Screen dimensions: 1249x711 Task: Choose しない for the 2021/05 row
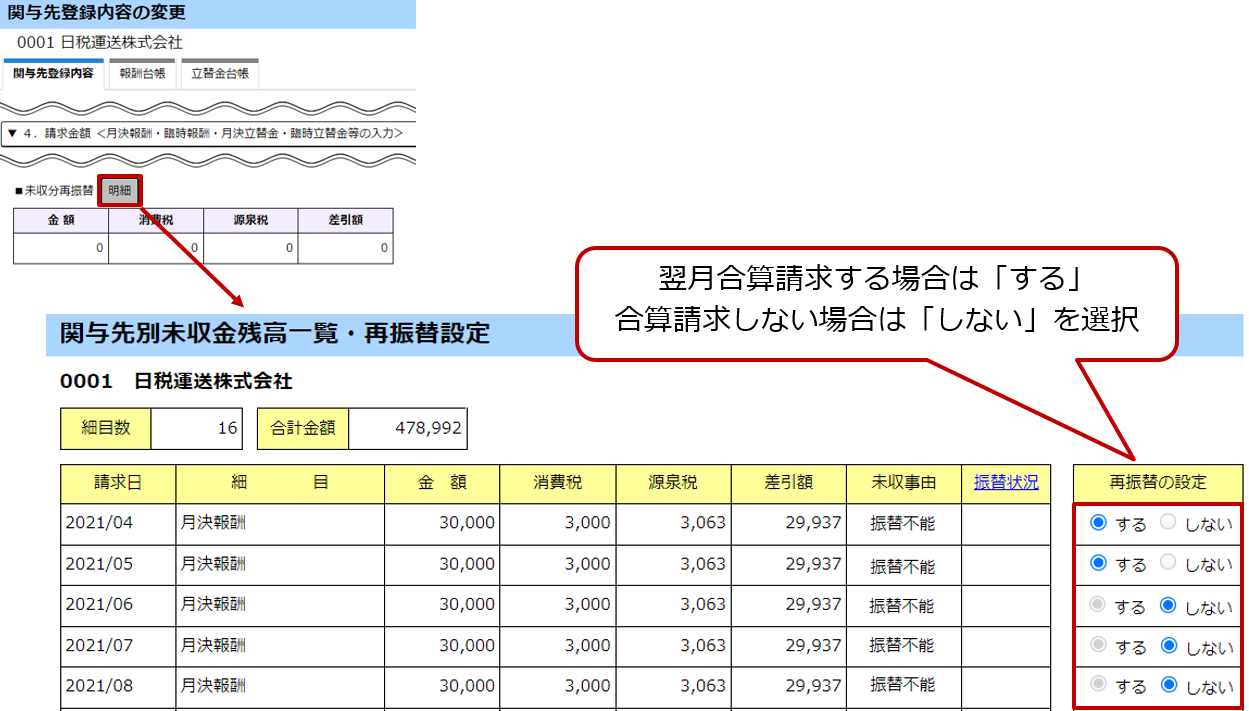pos(1168,563)
